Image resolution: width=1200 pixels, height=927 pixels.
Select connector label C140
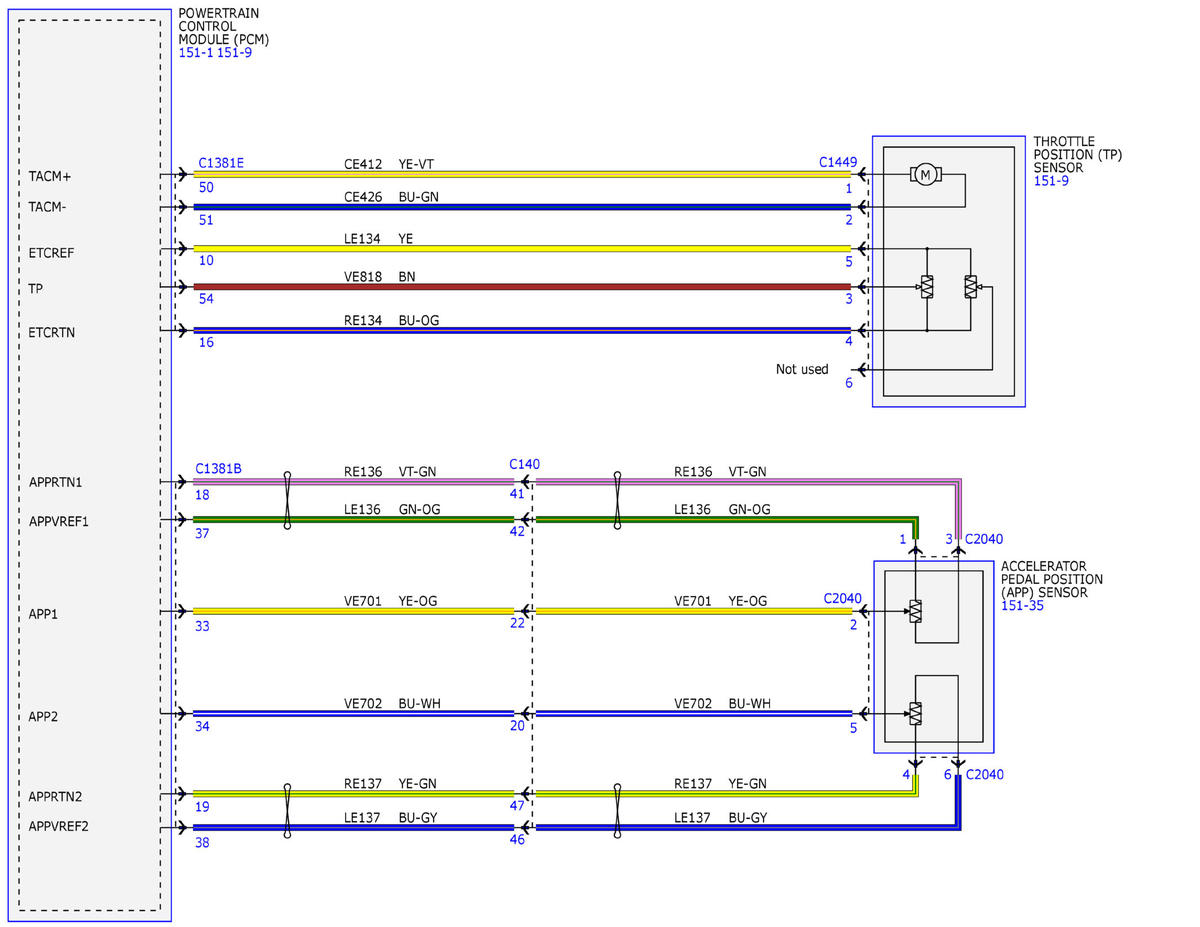click(x=524, y=464)
